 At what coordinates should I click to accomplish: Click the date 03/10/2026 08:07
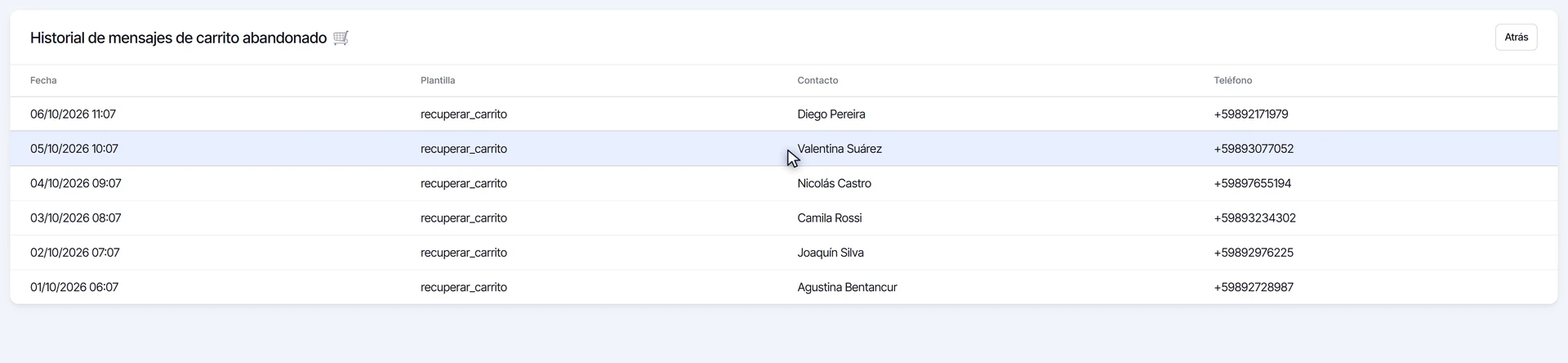click(76, 218)
